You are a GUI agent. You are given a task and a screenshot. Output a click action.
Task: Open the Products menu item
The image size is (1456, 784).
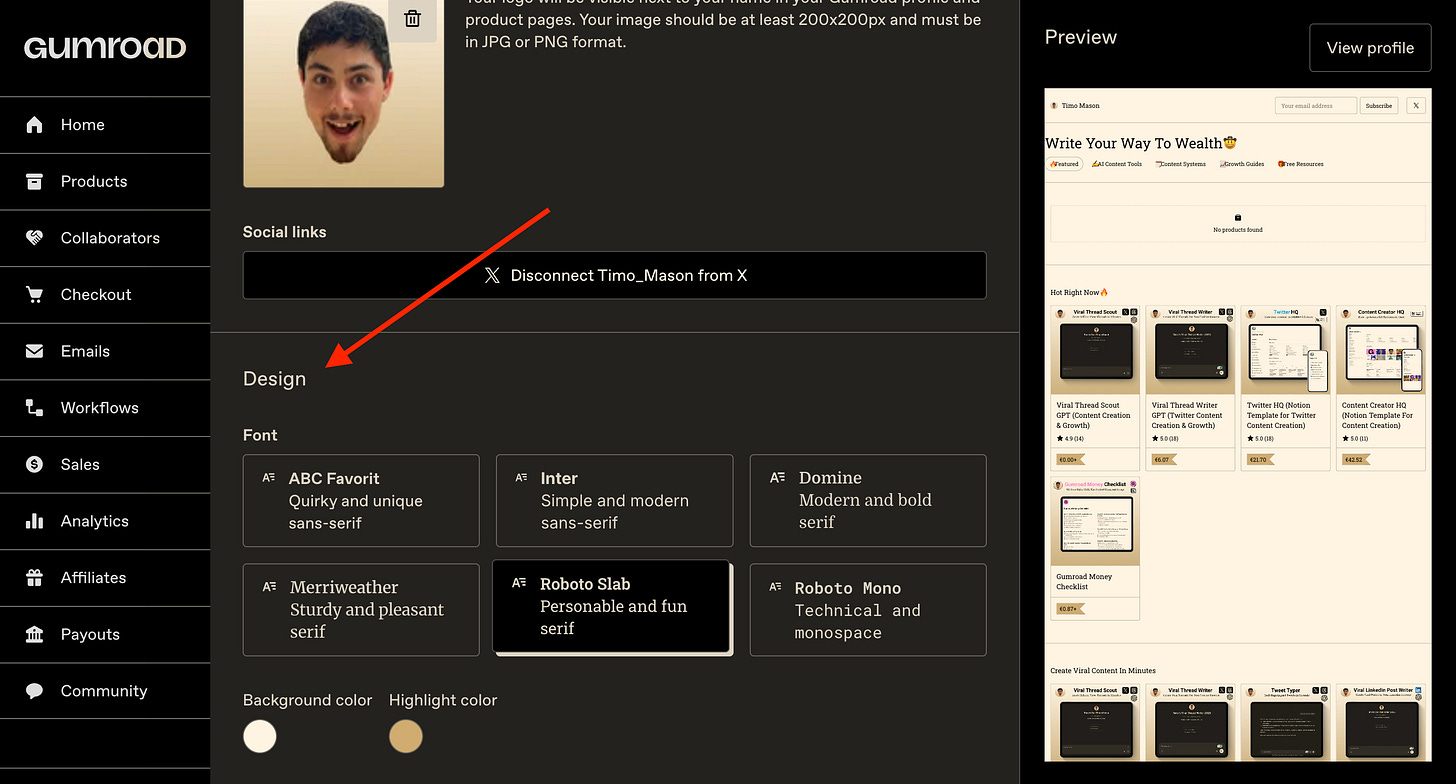105,181
